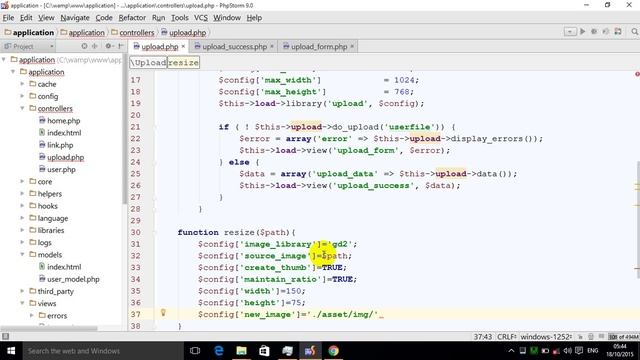Click the Search the web and Windows box
Viewport: 640px width, 360px height.
[102, 351]
